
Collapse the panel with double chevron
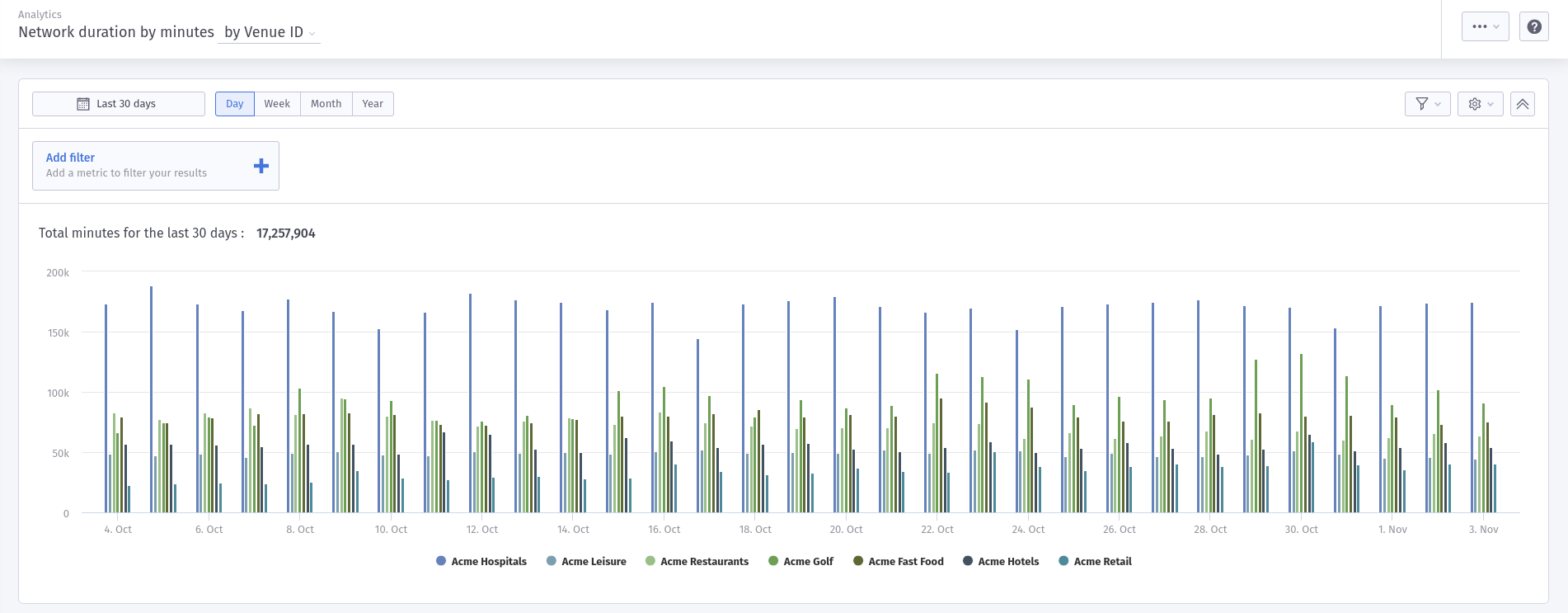pos(1523,104)
